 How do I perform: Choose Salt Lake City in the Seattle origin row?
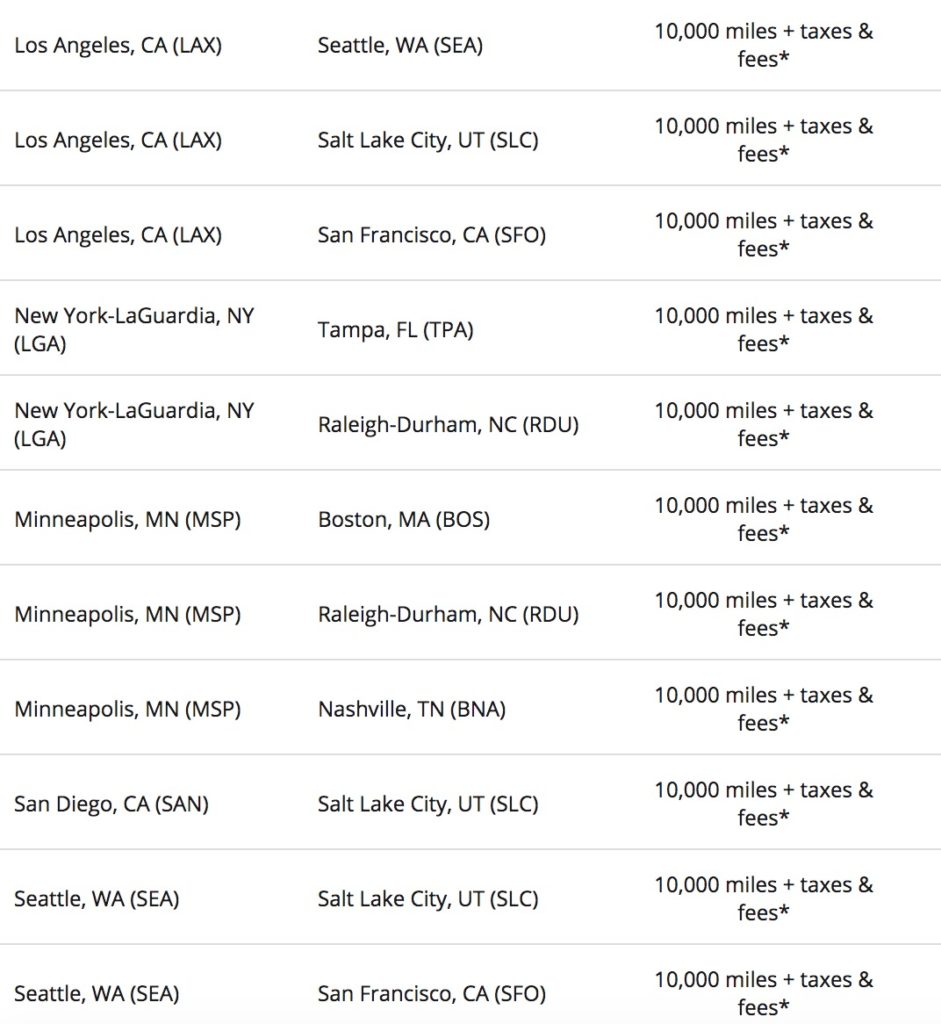point(427,900)
